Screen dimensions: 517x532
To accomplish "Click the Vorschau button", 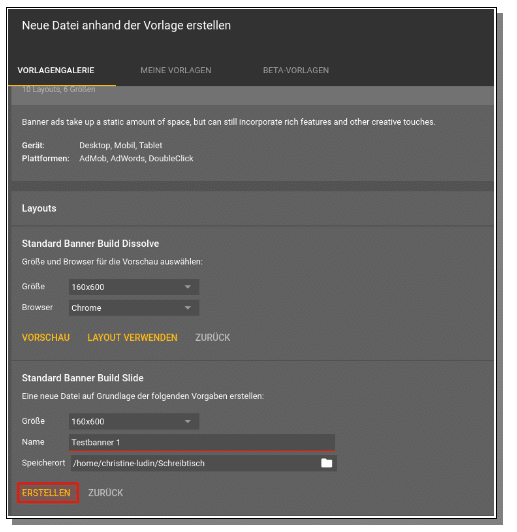I will point(46,338).
